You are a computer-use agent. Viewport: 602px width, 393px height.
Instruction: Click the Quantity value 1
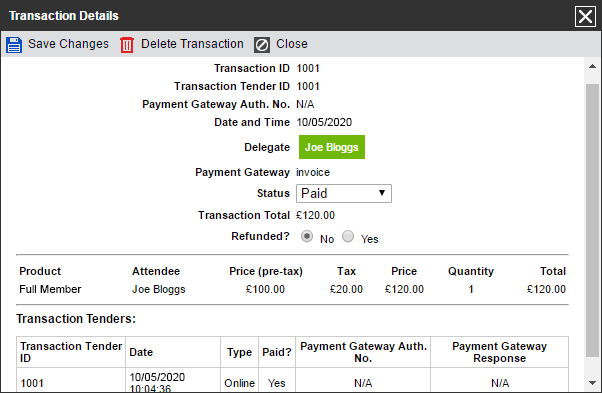click(471, 289)
